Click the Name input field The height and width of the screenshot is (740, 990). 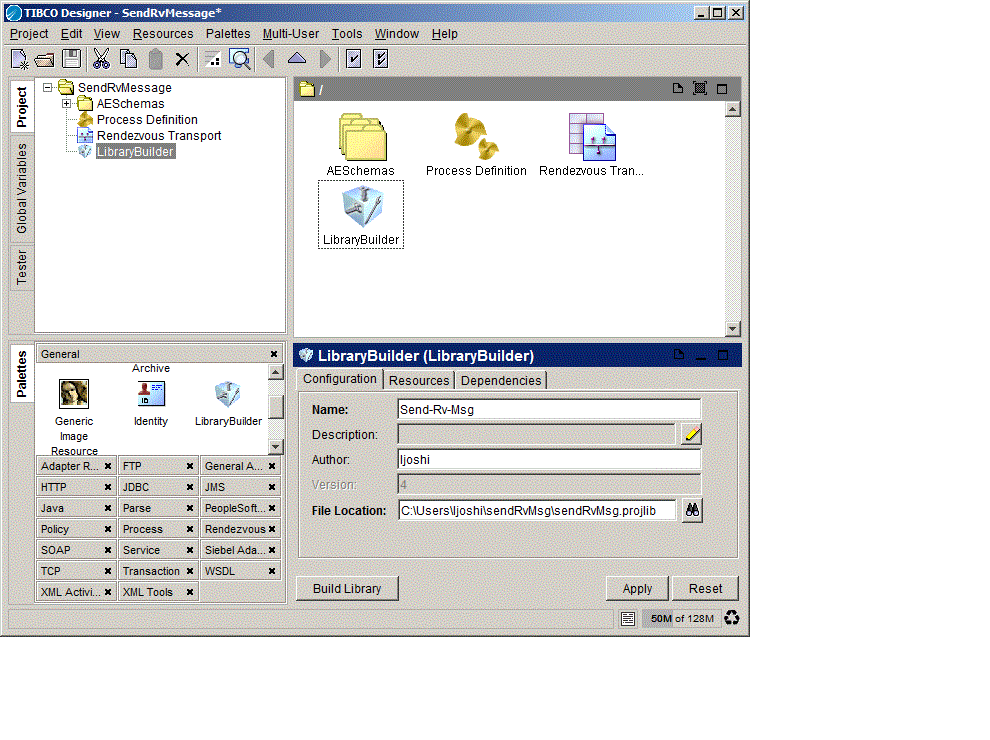(549, 409)
